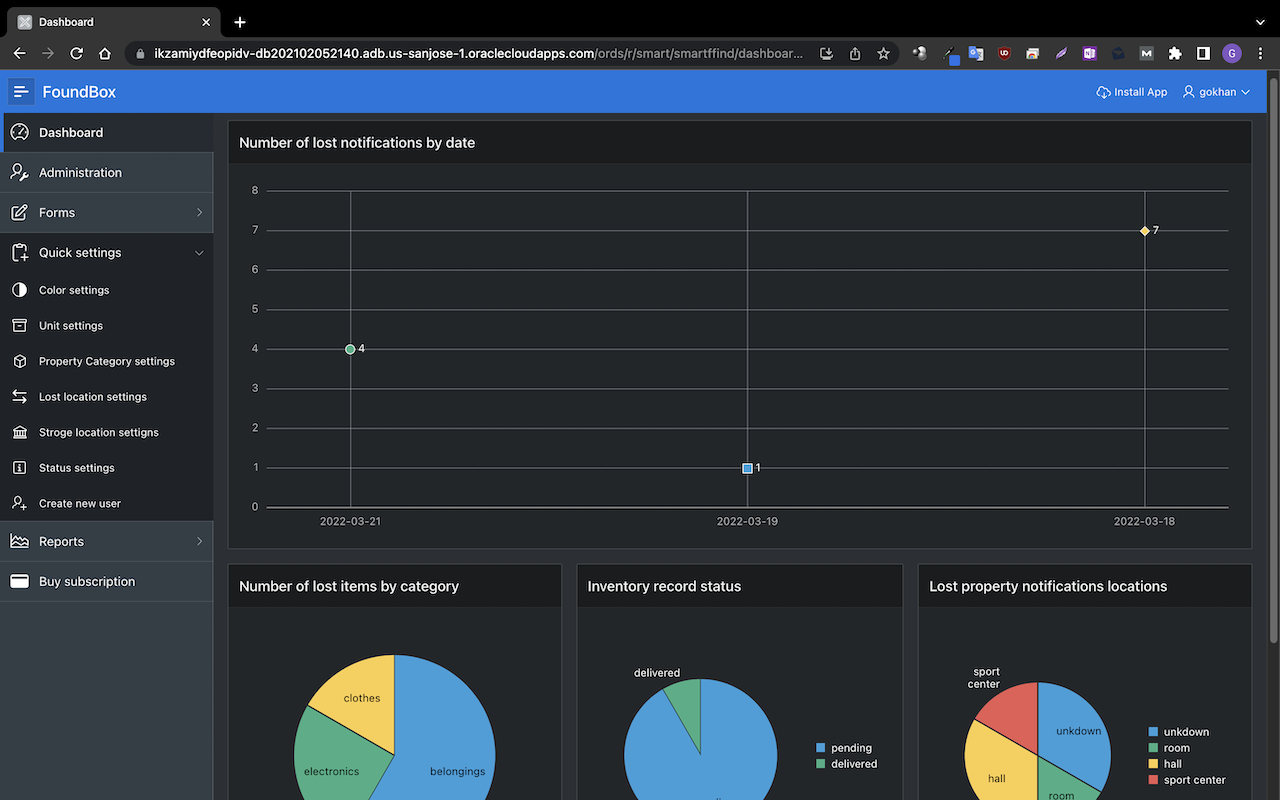Expand the Forms submenu chevron
The height and width of the screenshot is (800, 1280).
[x=199, y=213]
